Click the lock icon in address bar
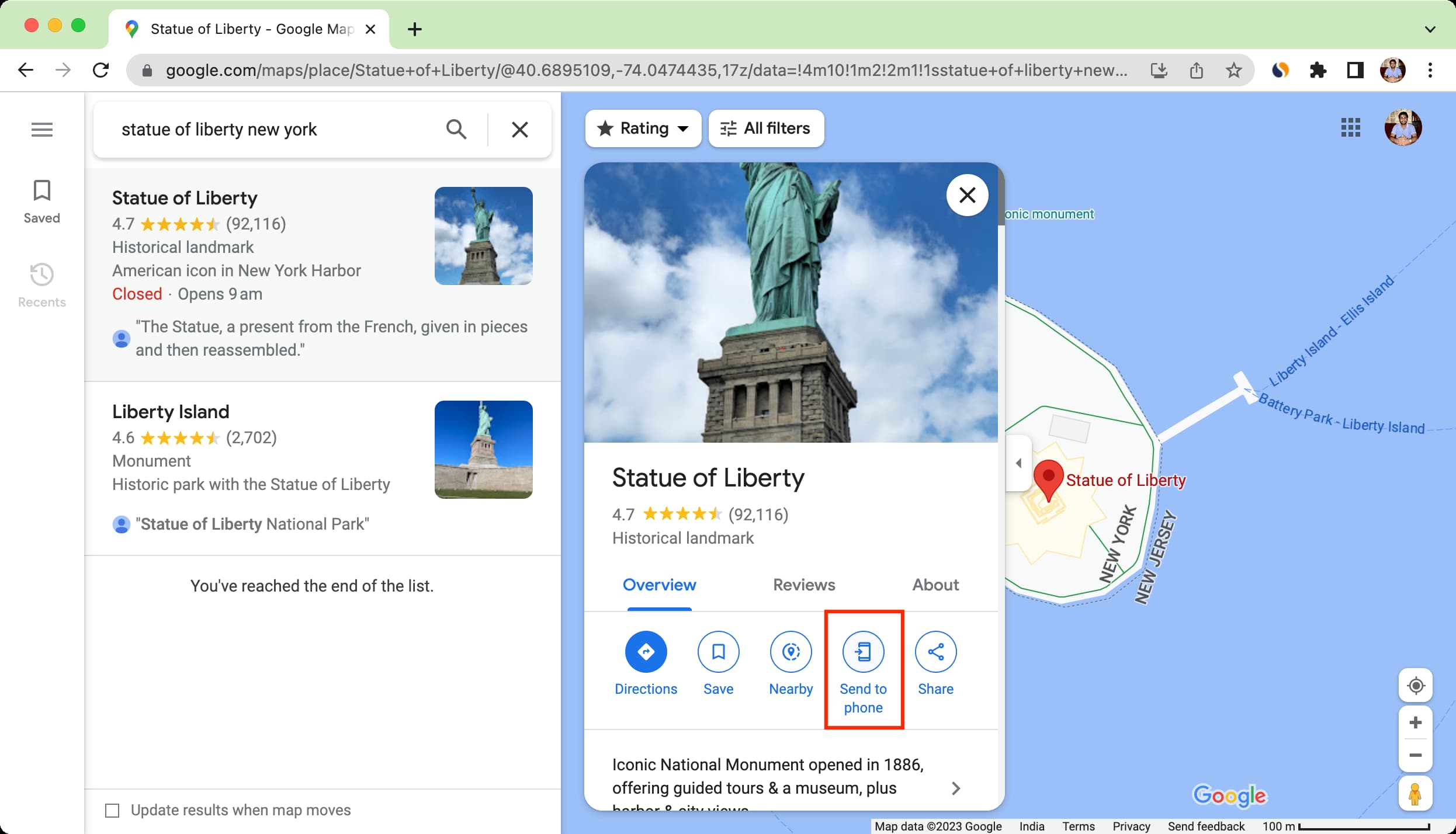The width and height of the screenshot is (1456, 834). (147, 71)
